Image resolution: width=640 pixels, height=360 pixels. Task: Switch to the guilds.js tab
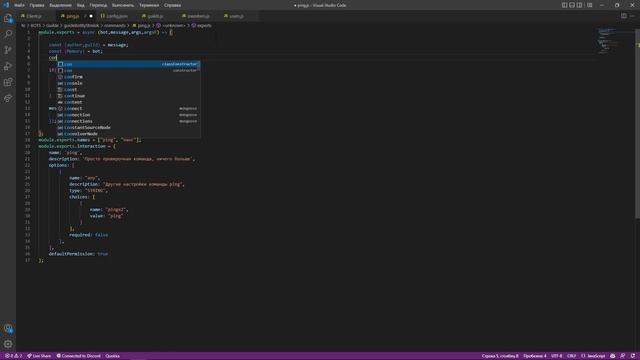pos(156,16)
